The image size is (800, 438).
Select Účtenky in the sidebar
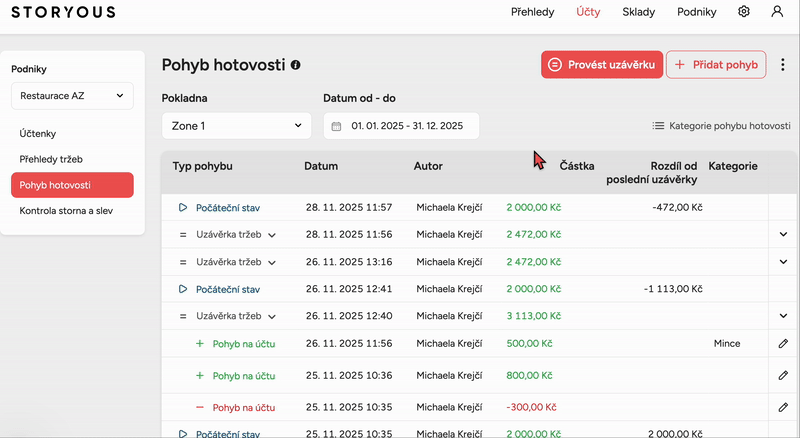(39, 133)
